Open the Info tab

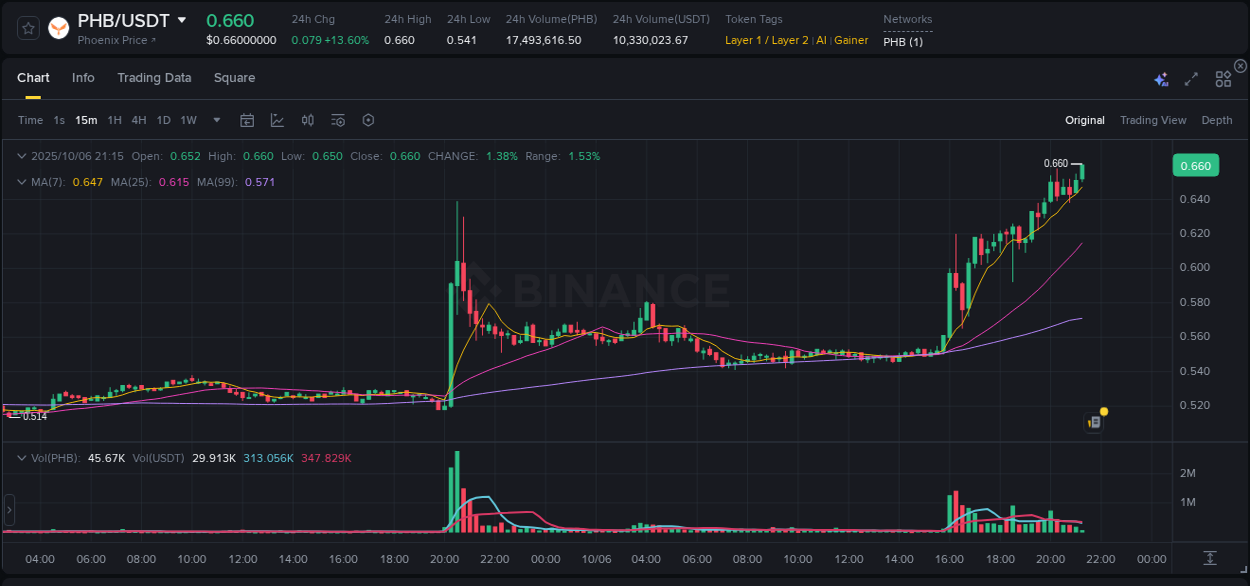tap(83, 77)
